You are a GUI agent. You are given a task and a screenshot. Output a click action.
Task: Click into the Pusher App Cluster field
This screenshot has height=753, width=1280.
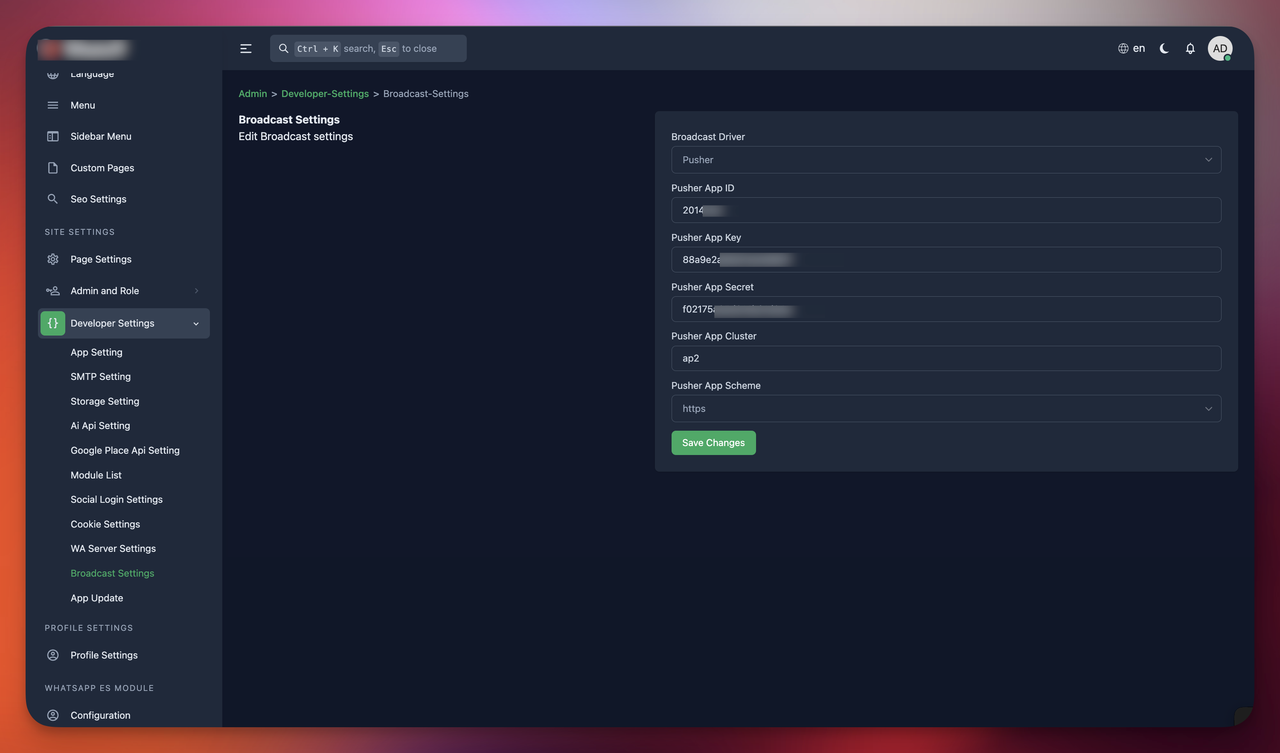946,358
